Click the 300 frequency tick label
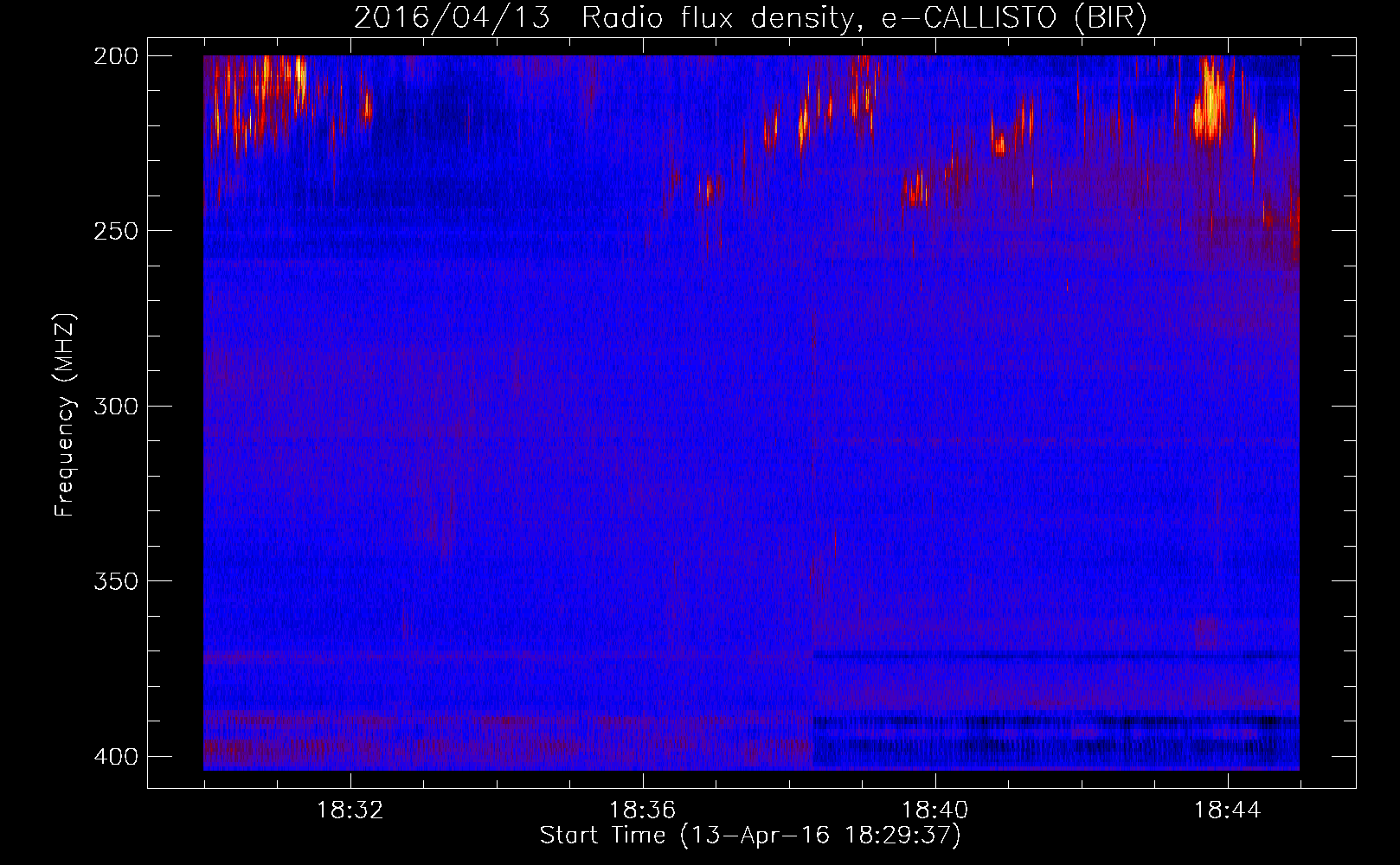 tap(115, 406)
